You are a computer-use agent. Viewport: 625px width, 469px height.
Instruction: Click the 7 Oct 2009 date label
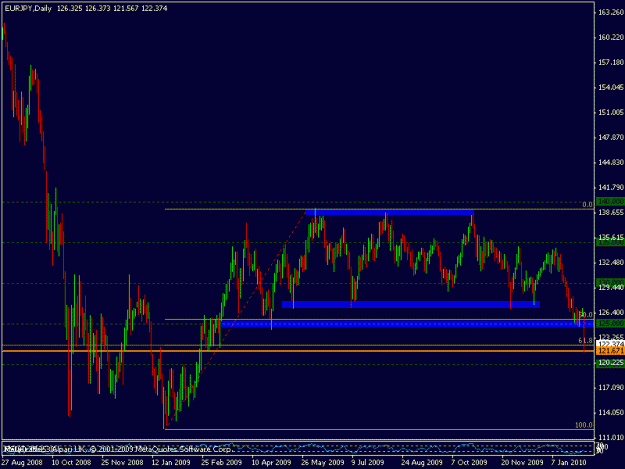(x=469, y=463)
